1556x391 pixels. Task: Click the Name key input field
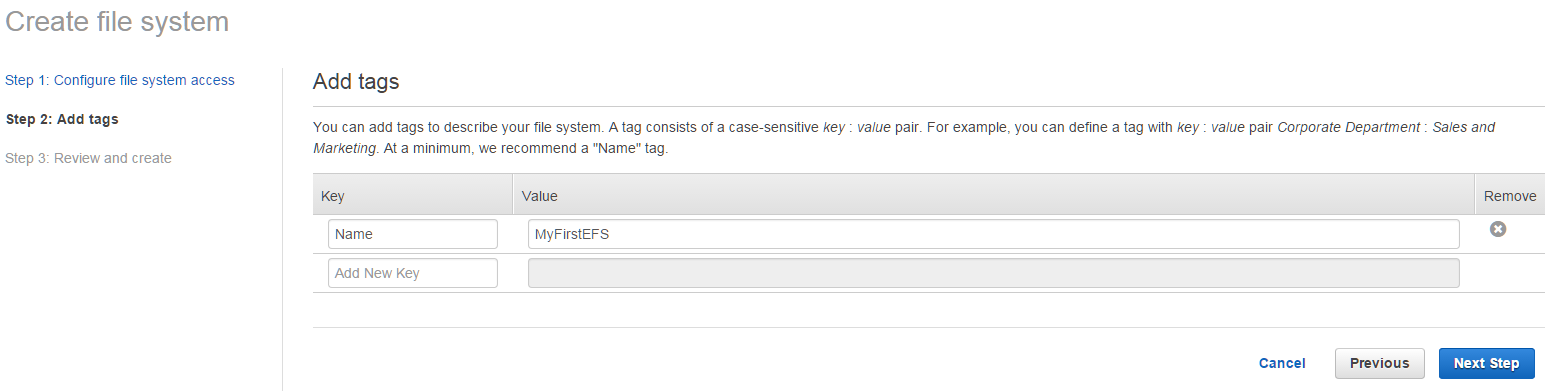[x=413, y=234]
